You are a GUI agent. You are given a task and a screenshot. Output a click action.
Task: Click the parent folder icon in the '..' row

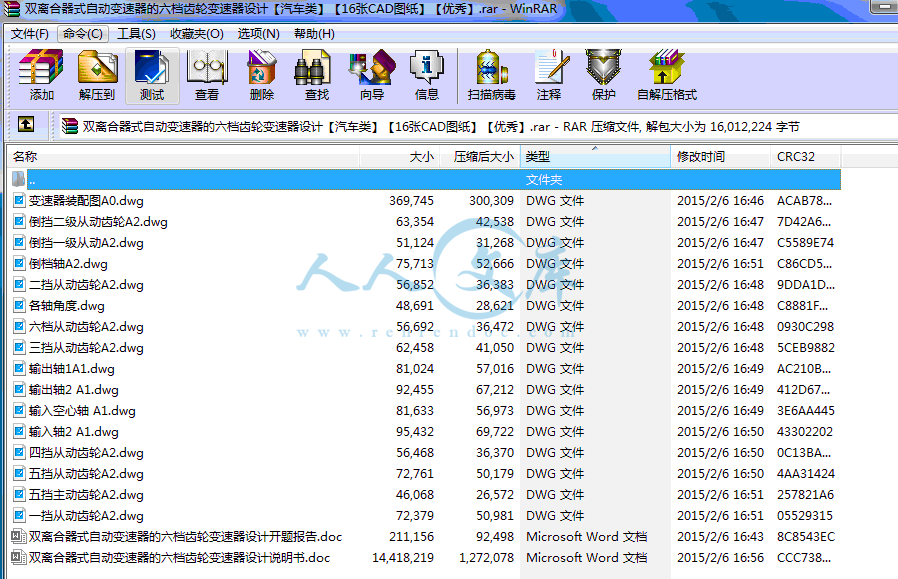click(x=18, y=179)
